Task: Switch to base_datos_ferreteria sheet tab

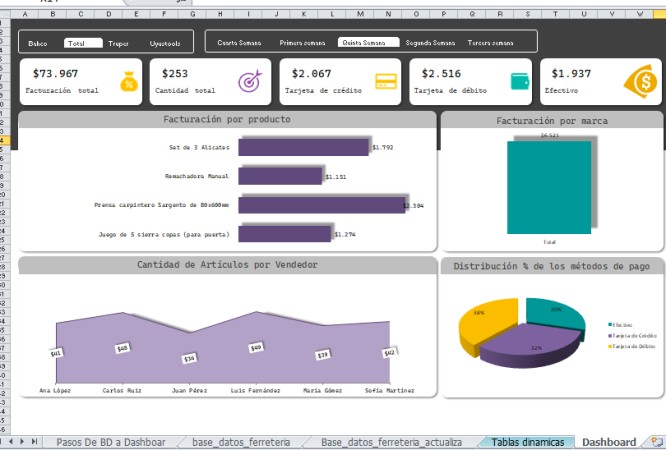Action: coord(241,442)
